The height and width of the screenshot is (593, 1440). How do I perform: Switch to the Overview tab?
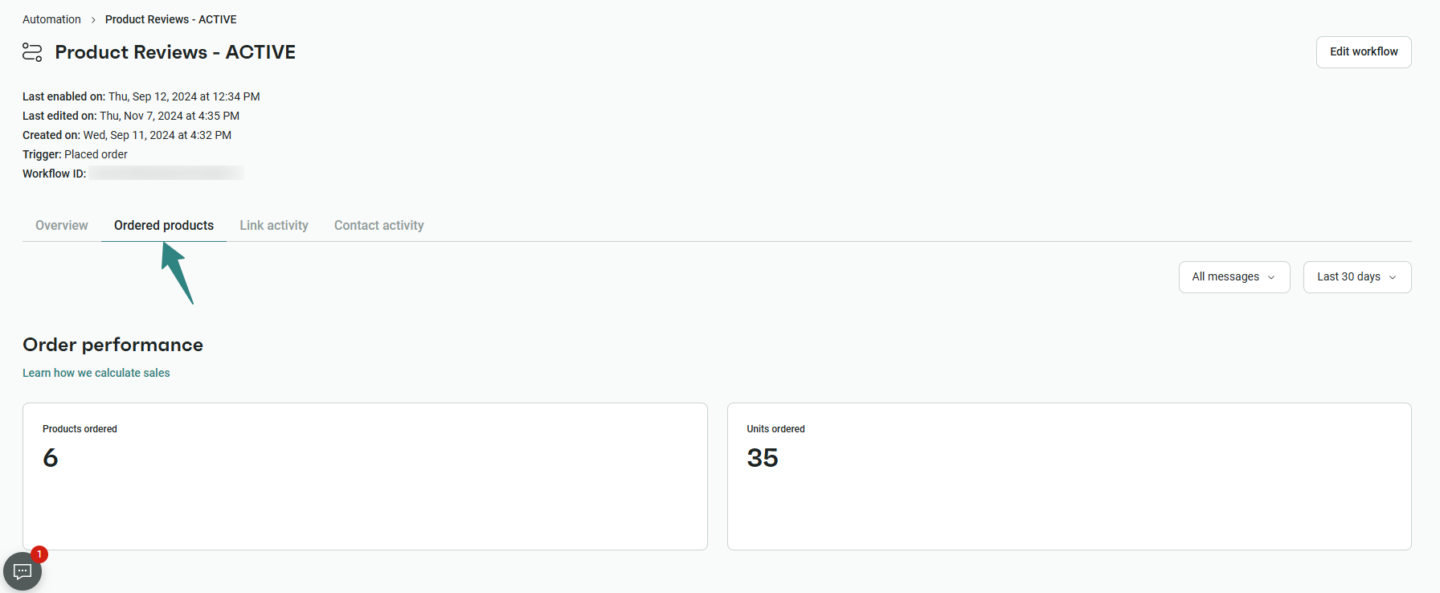coord(62,226)
